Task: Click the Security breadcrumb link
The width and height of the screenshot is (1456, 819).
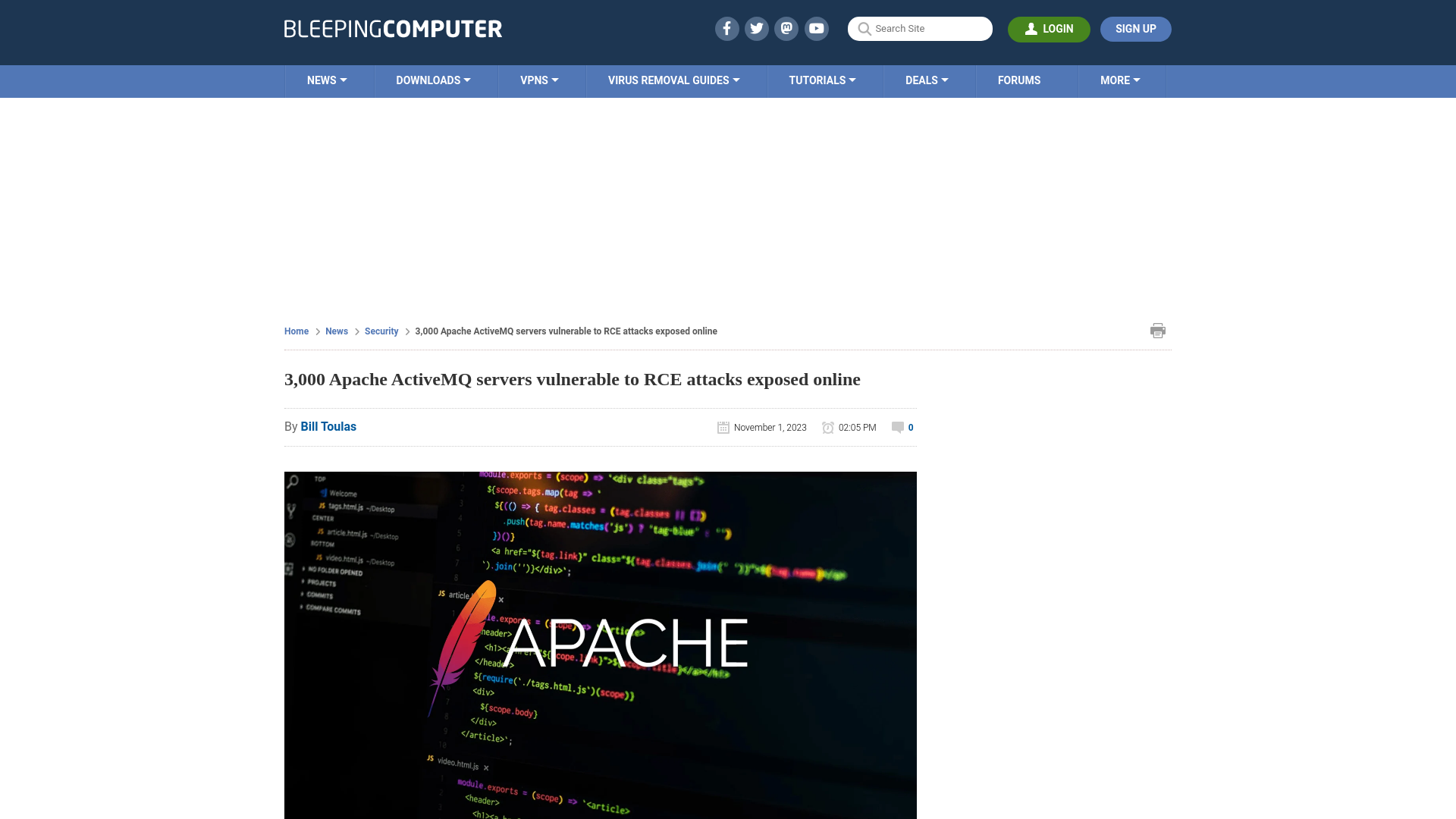Action: (x=381, y=330)
